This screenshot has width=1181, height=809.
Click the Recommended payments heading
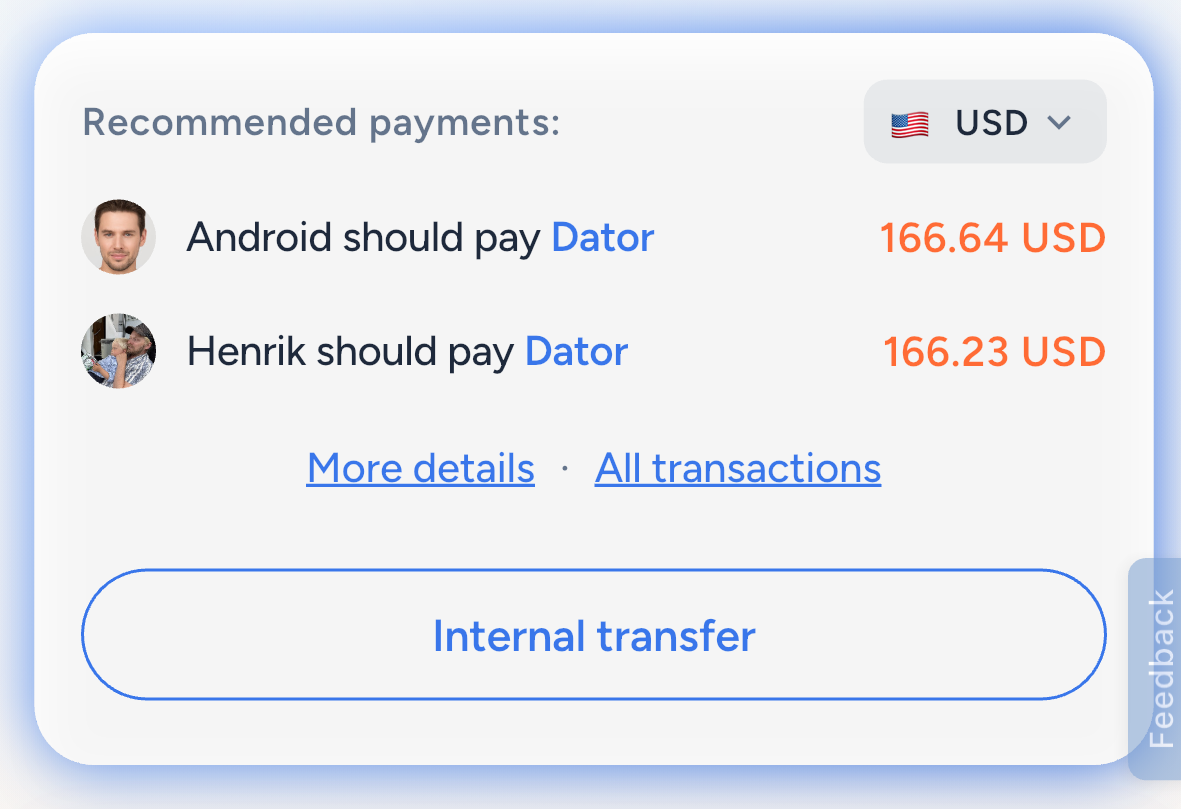[321, 123]
